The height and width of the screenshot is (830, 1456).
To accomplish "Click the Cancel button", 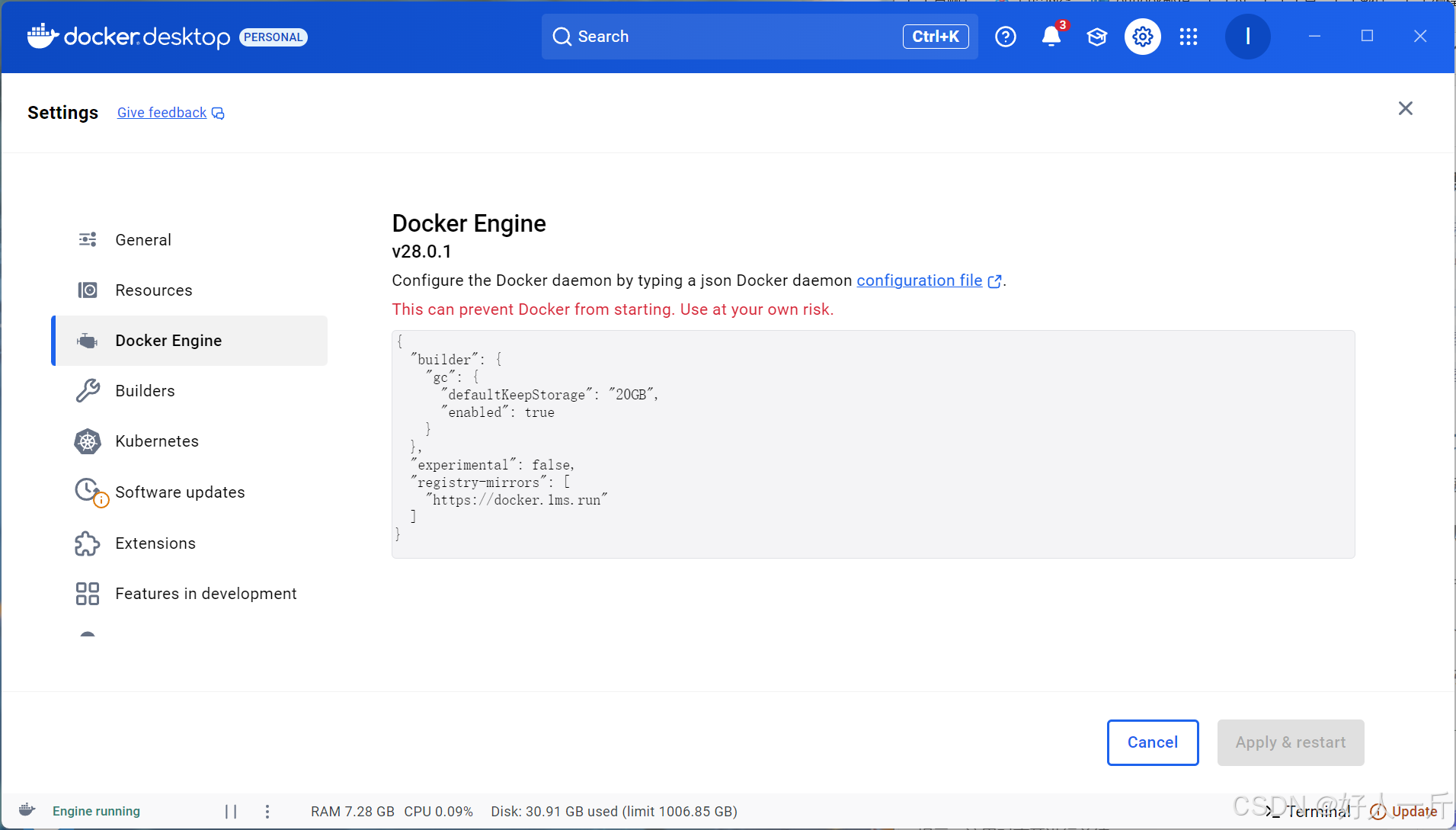I will click(x=1153, y=742).
